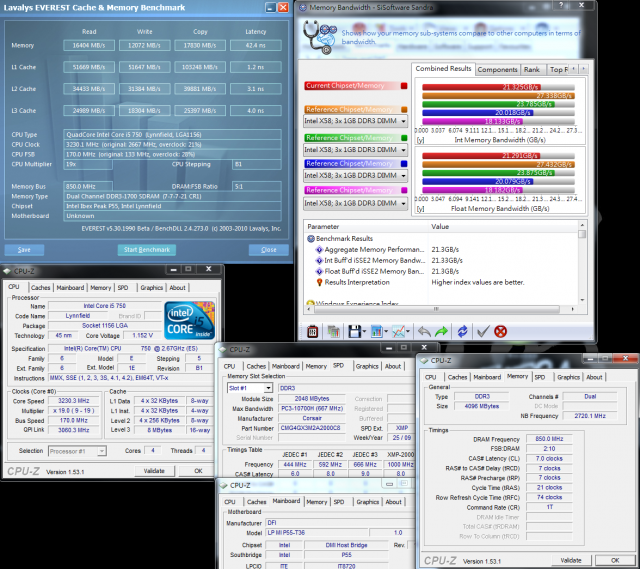Click the L1 Cache latency 1.2 ns field
Screen dimensions: 641x569
(x=256, y=67)
